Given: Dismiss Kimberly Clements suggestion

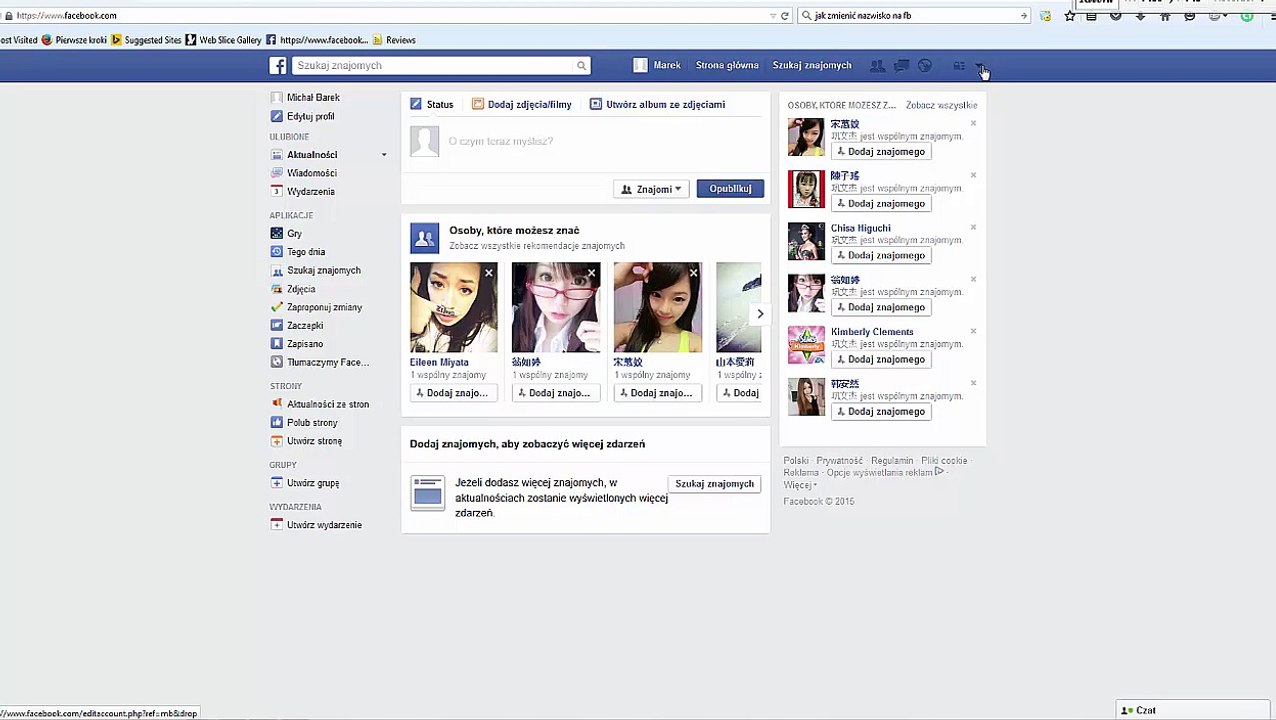Looking at the screenshot, I should pyautogui.click(x=973, y=332).
